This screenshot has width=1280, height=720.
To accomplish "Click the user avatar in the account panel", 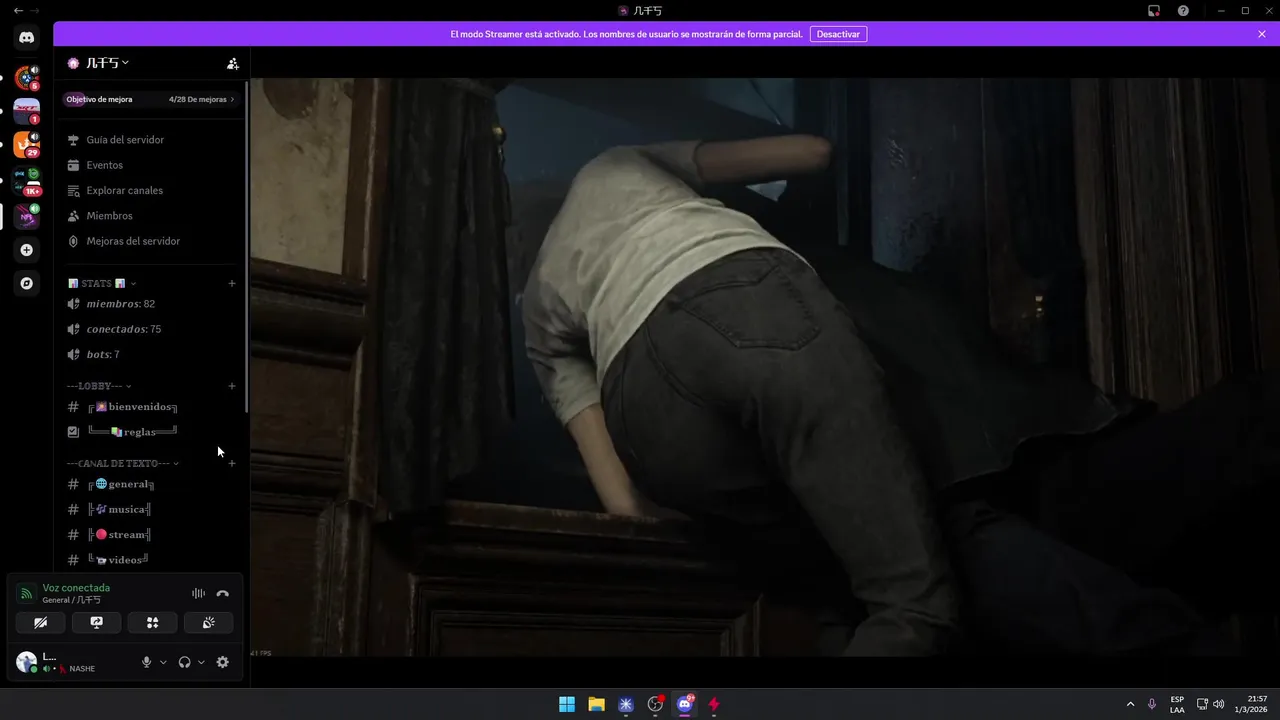I will [27, 662].
